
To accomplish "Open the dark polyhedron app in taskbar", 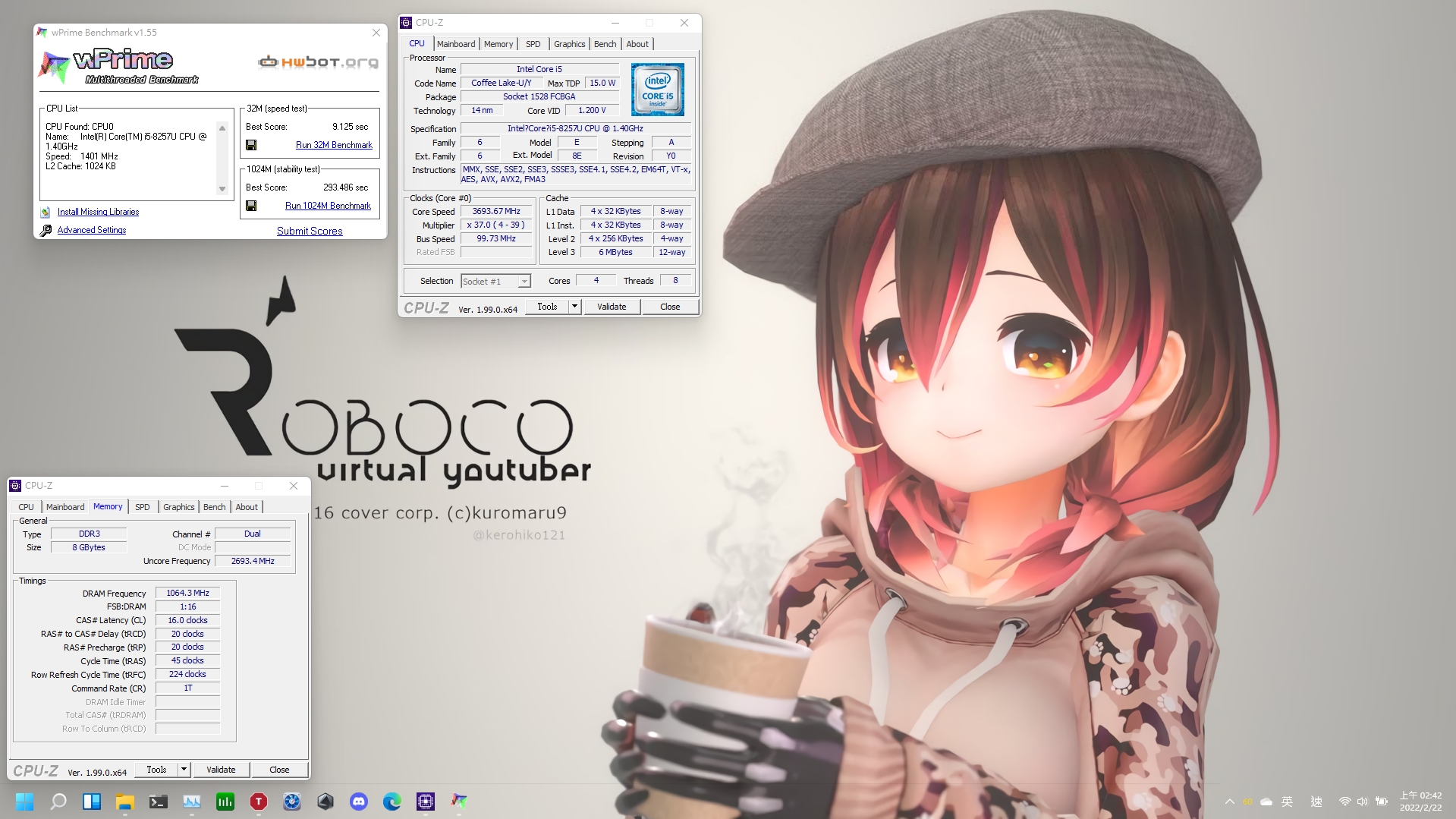I will pos(325,802).
